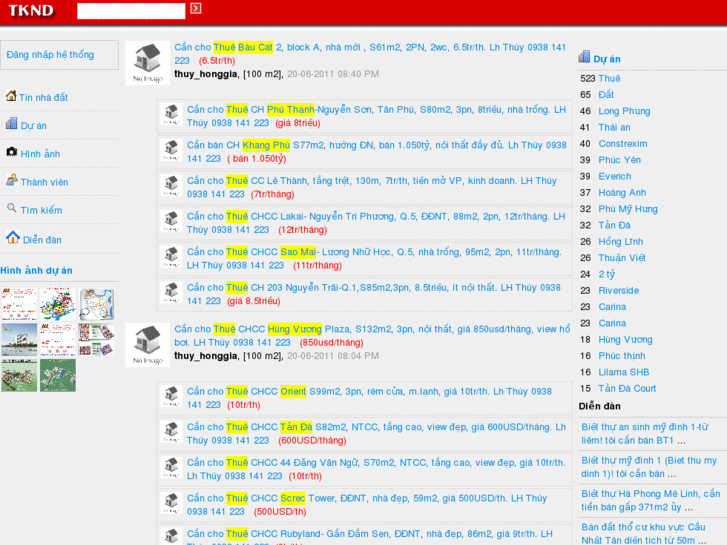Screen dimensions: 727x545
Task: Open listing CH Phú Thạnh-Nguyễn Sơn
Action: (x=376, y=116)
